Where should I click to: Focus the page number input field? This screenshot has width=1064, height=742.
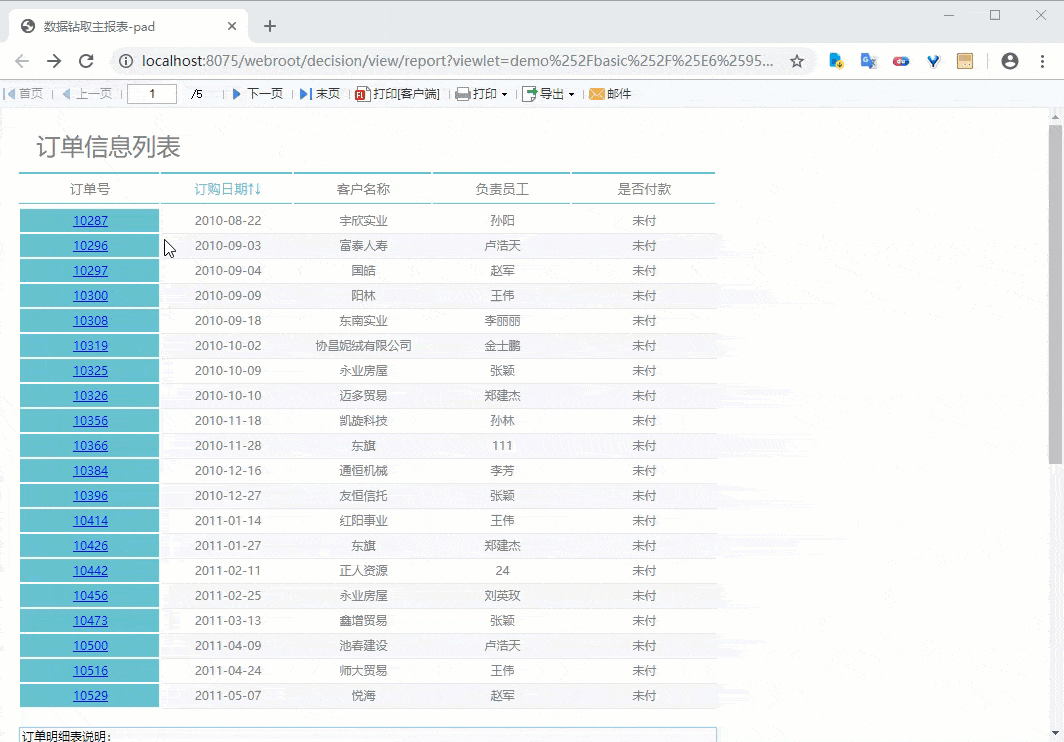click(152, 94)
